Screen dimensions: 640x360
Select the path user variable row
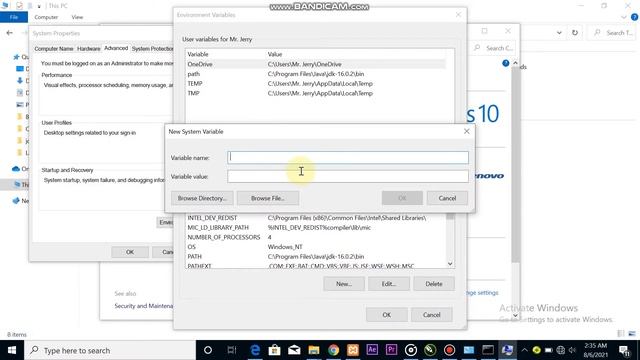click(315, 74)
